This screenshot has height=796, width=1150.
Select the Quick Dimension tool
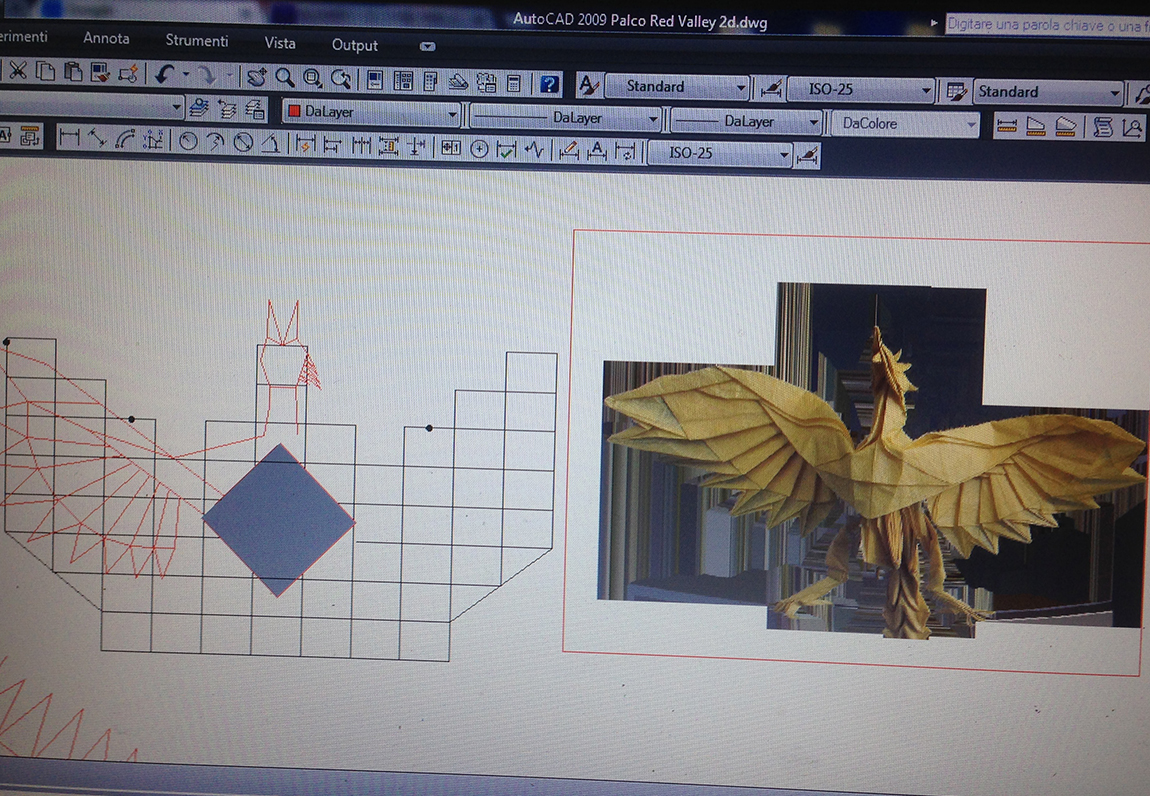tap(305, 144)
